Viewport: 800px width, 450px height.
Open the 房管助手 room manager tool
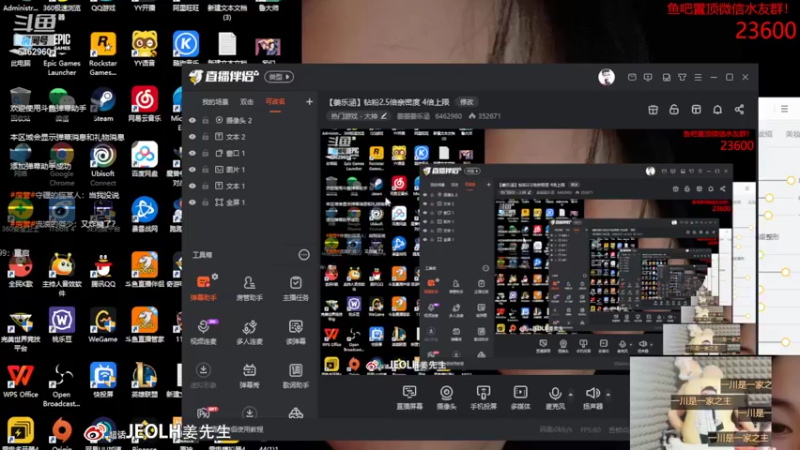click(x=249, y=288)
